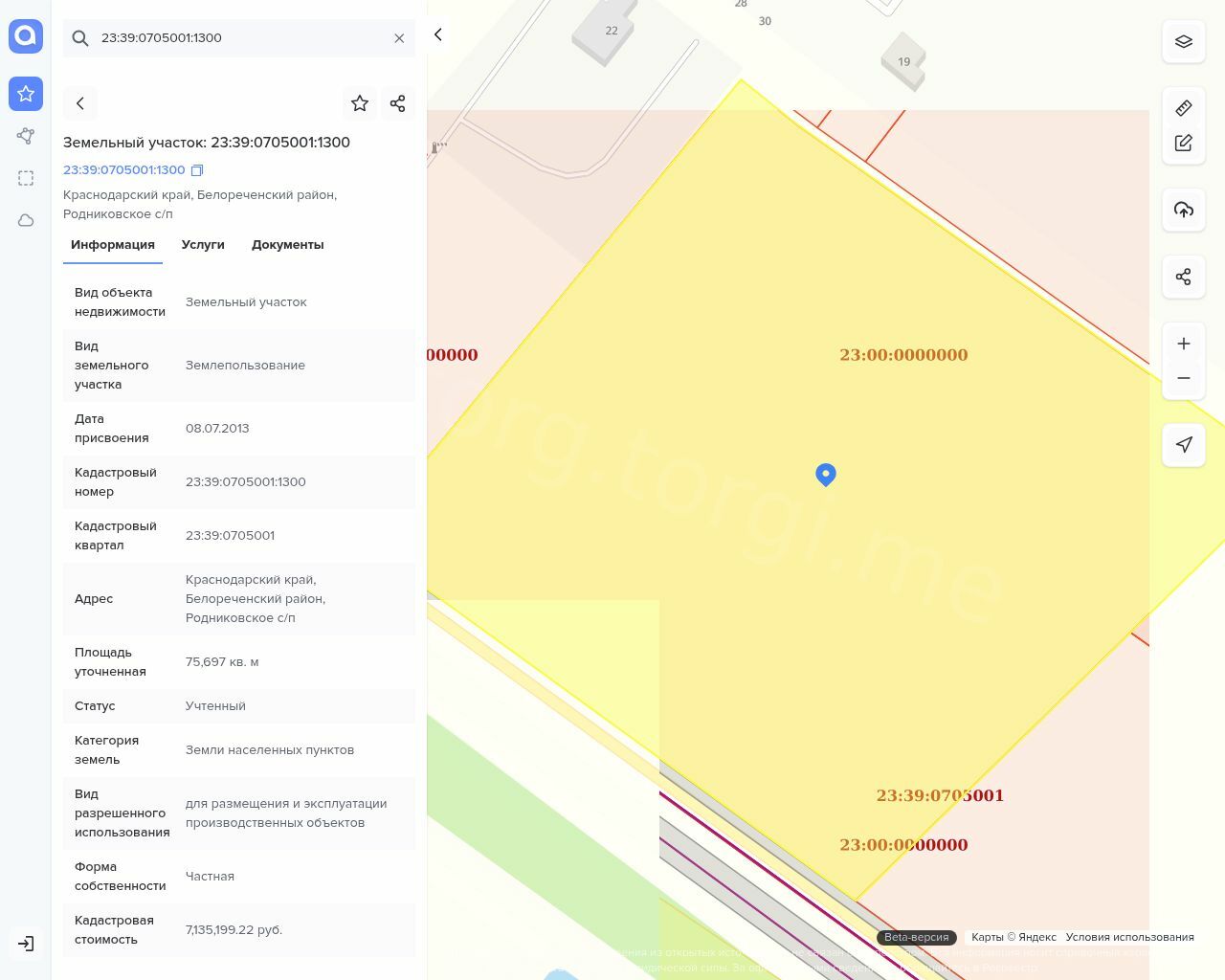The width and height of the screenshot is (1225, 980).
Task: Clear the cadastral search field
Action: click(399, 38)
